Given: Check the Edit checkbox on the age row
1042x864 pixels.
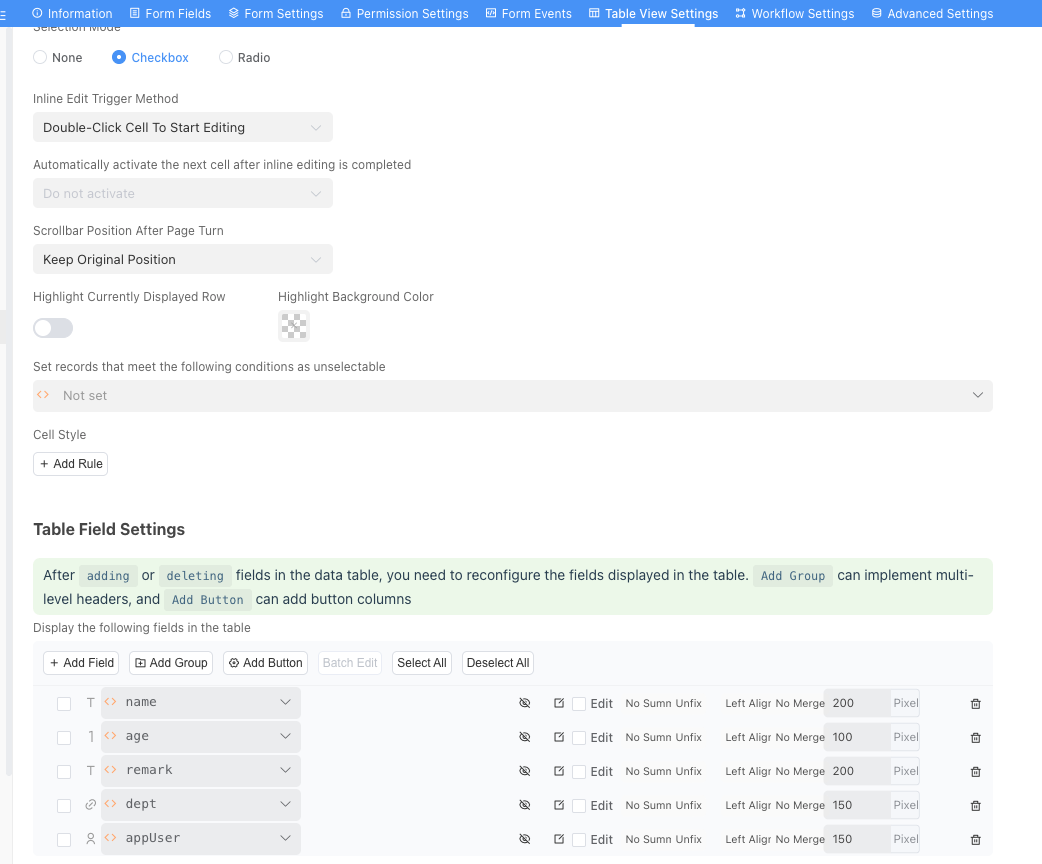Looking at the screenshot, I should [x=578, y=737].
